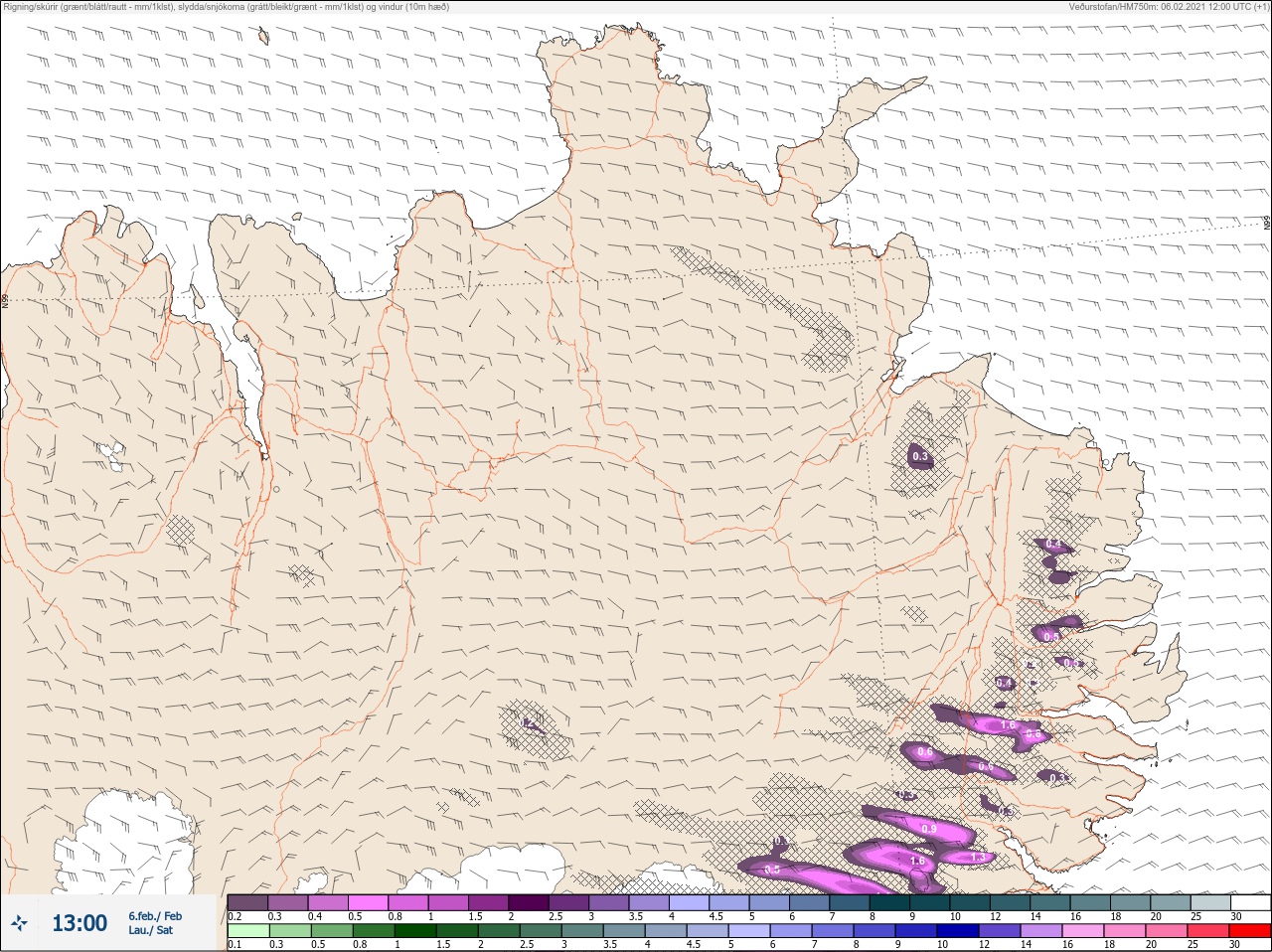
Task: Select the 2.5 grey-green rain legend swatch
Action: pyautogui.click(x=541, y=932)
